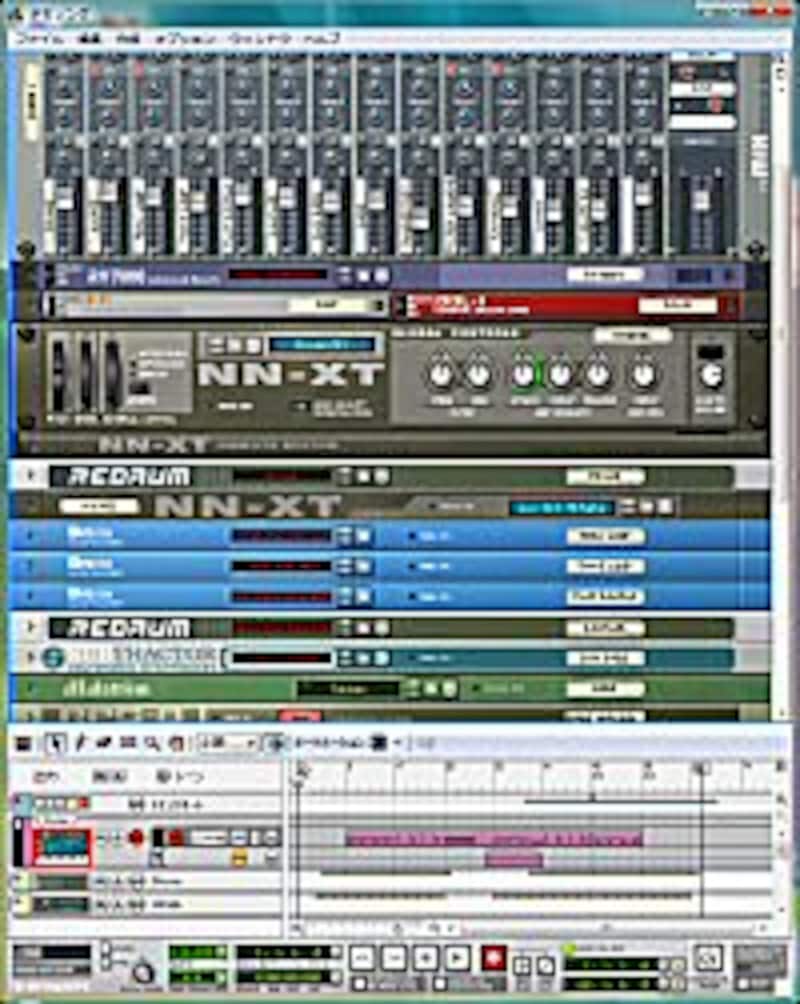Open the ファイル menu

(x=40, y=39)
